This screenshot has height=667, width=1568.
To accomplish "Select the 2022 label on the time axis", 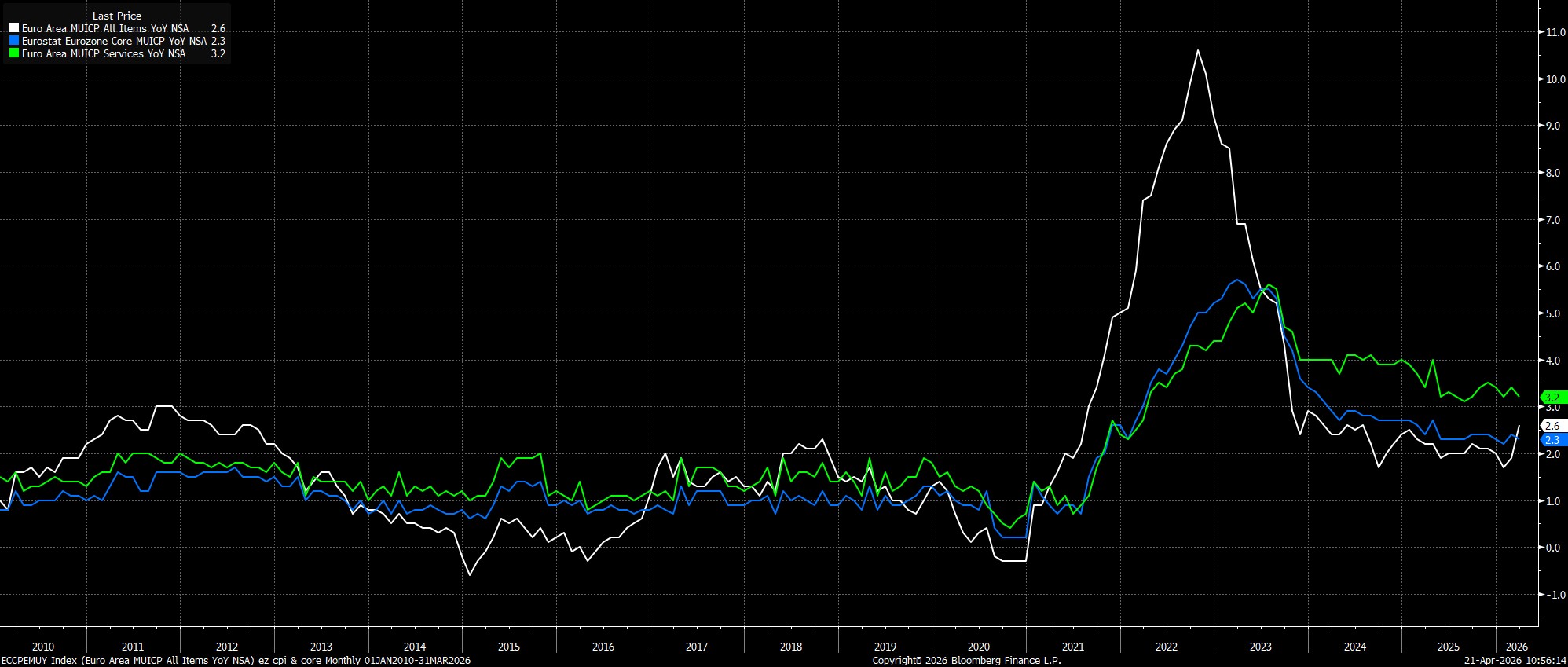I will click(x=1167, y=647).
